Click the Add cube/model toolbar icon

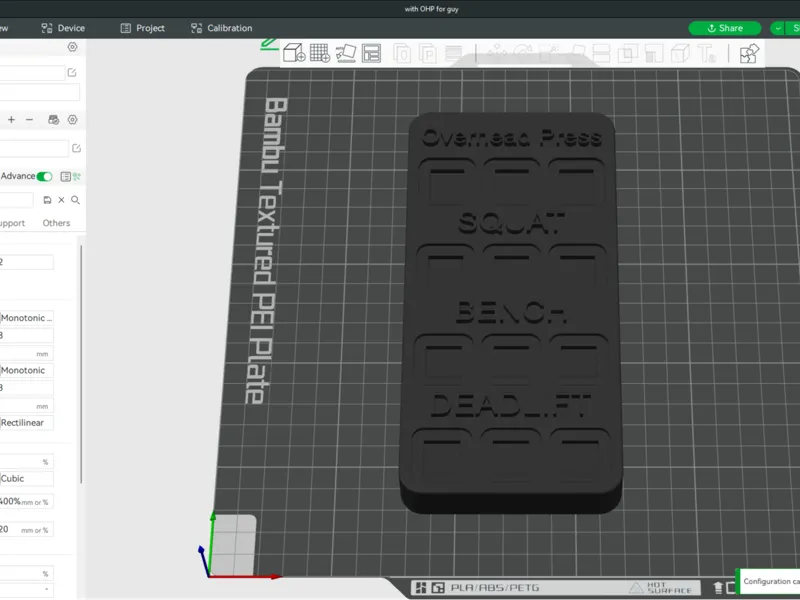coord(294,53)
